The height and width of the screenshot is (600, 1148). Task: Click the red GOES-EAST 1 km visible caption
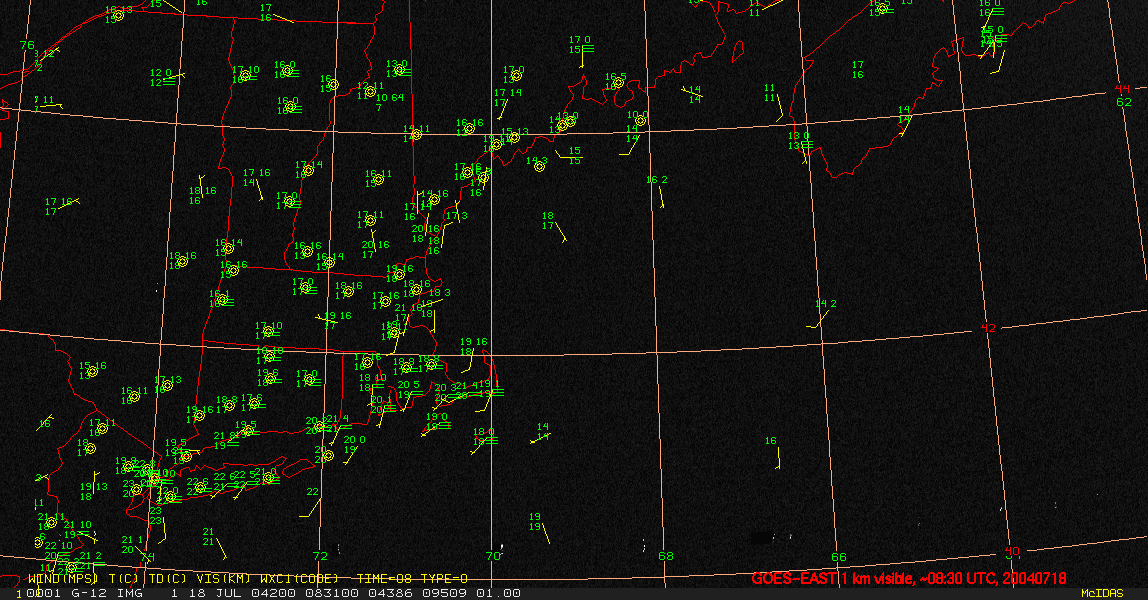point(908,579)
